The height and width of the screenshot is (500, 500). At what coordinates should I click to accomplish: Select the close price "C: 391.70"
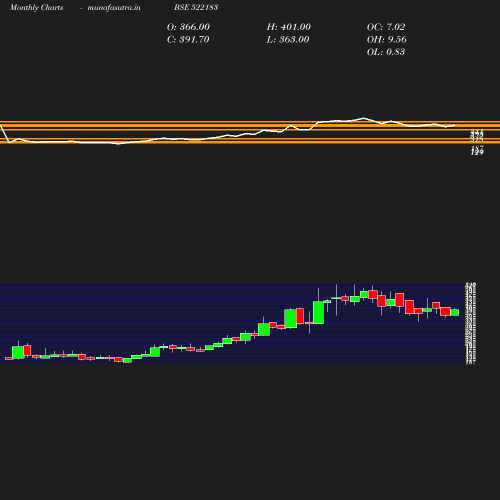click(188, 40)
